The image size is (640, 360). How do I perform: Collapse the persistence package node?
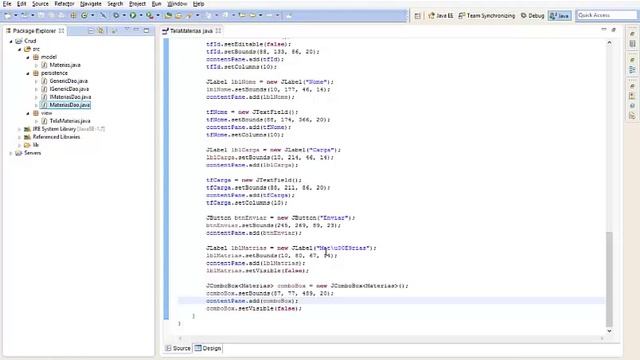tap(28, 73)
